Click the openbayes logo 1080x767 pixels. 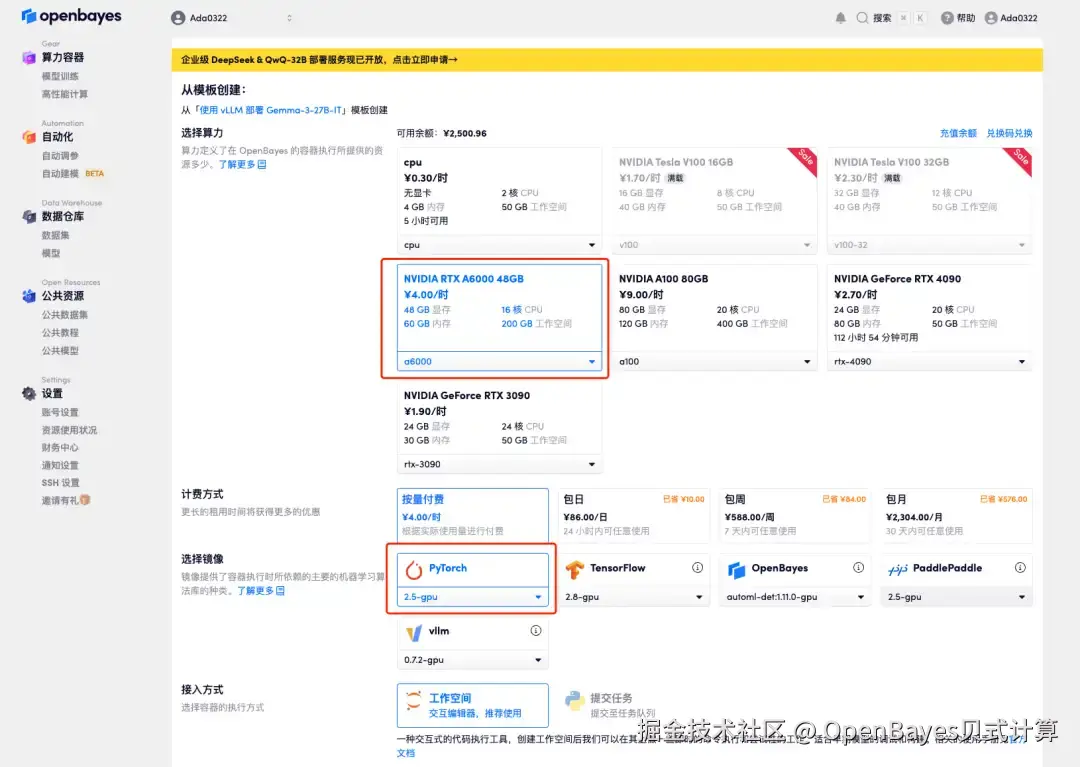71,16
